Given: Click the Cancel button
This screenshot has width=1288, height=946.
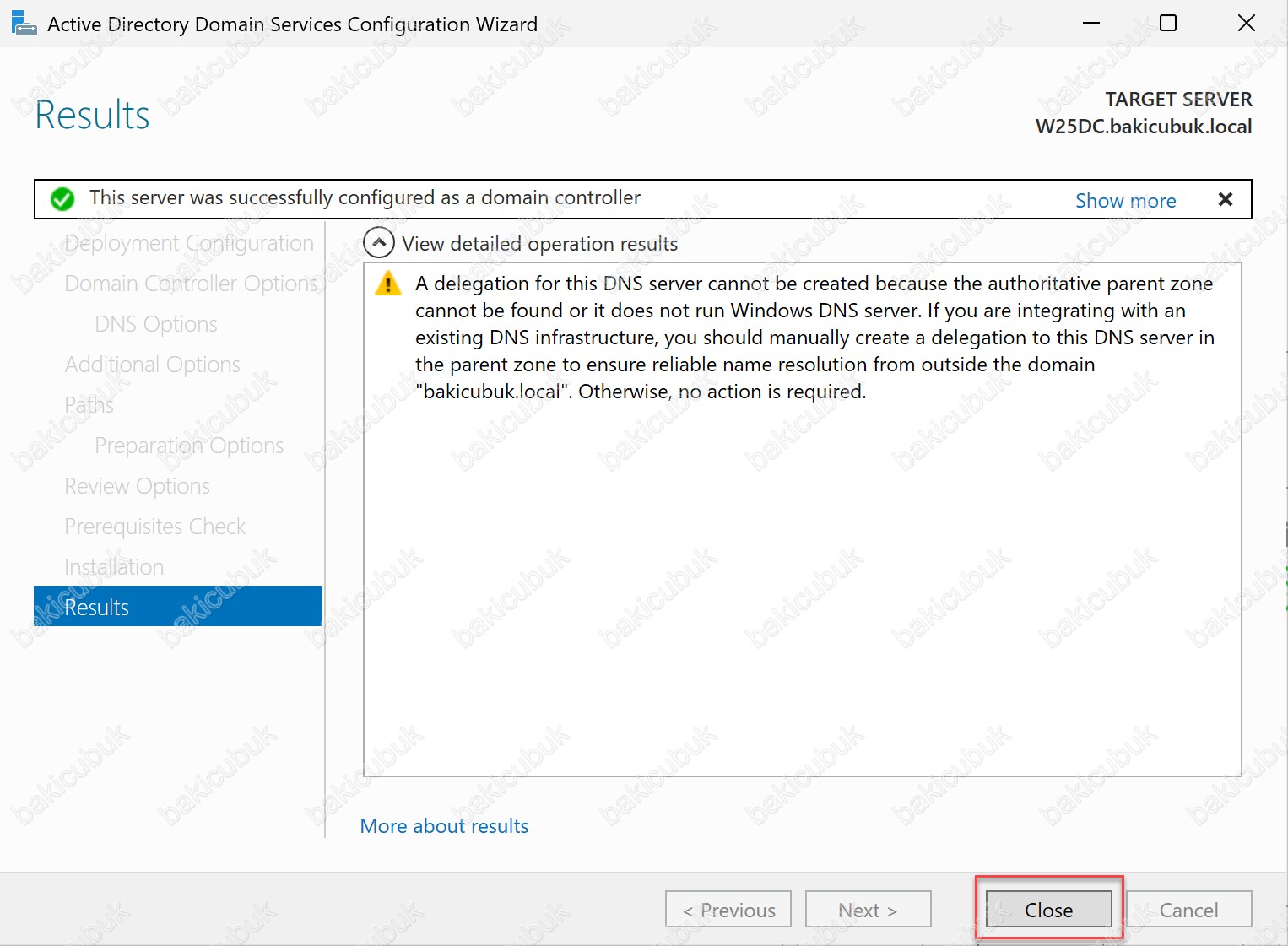Looking at the screenshot, I should [1188, 910].
